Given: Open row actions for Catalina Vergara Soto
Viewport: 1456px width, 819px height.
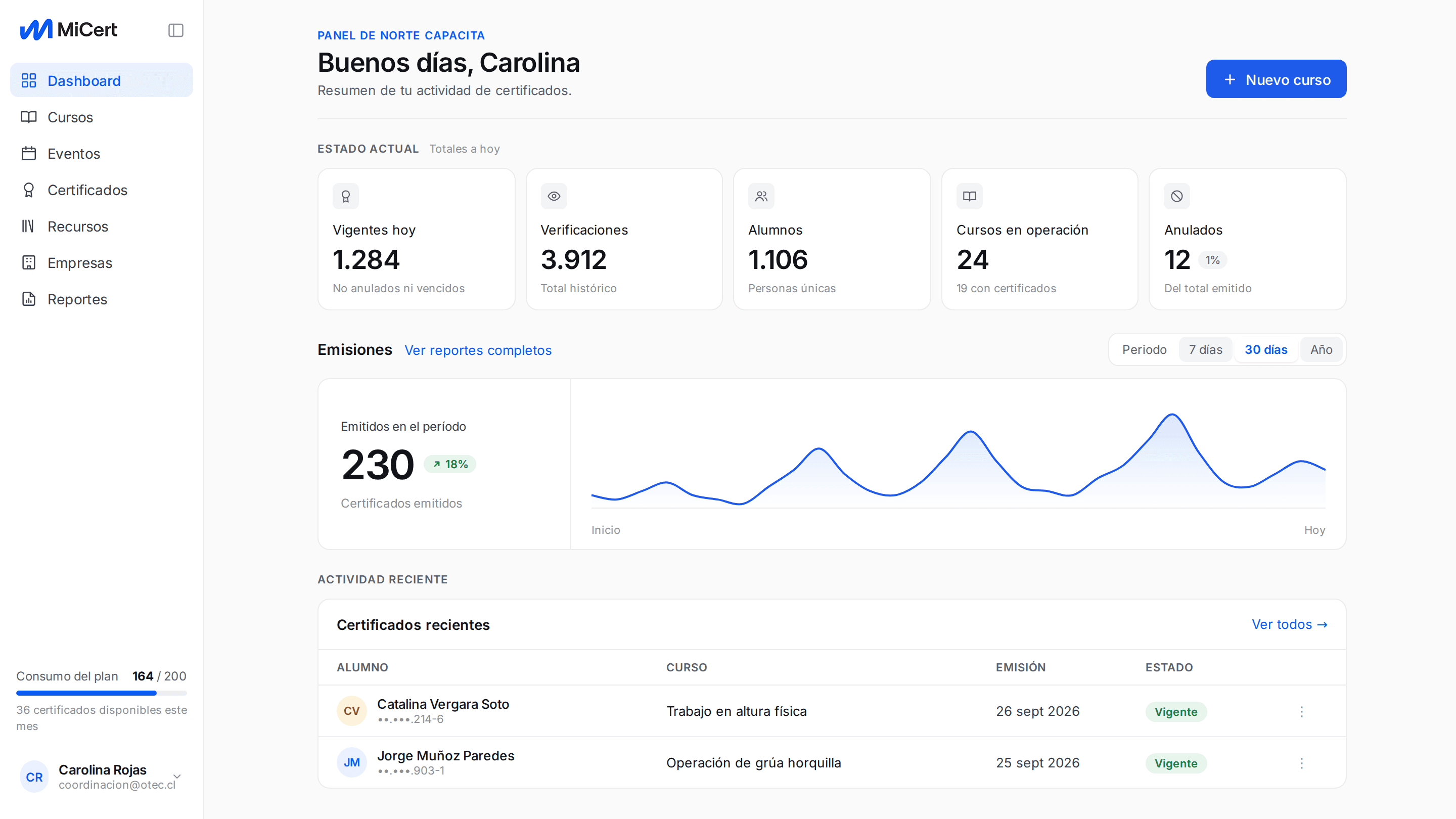Looking at the screenshot, I should 1302,711.
